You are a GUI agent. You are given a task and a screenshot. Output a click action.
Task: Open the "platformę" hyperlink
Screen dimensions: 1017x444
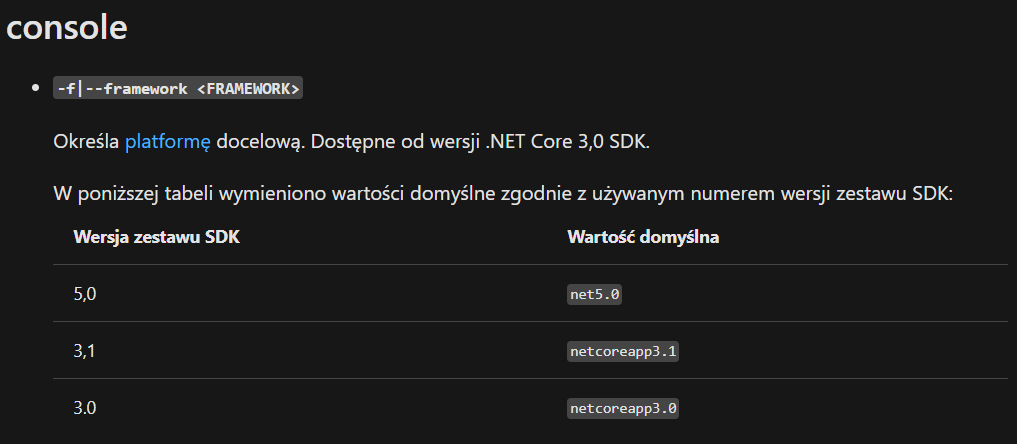pos(167,142)
